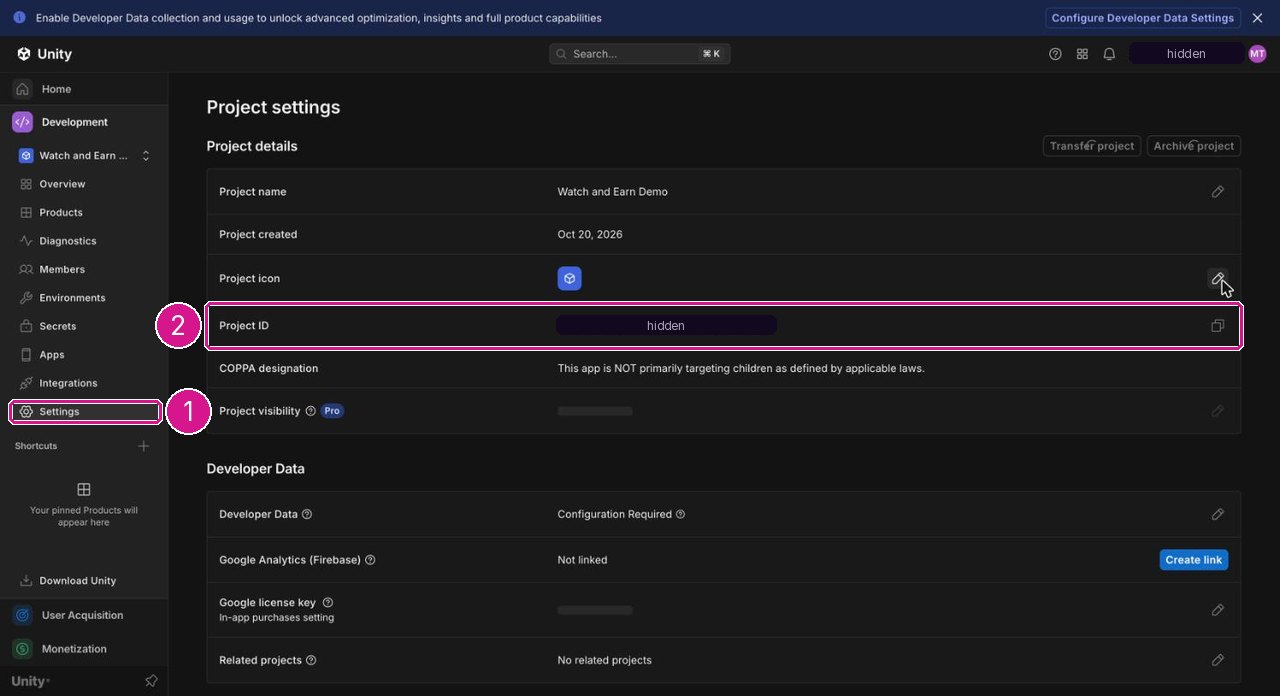Click the 'Oct 20, 2026' created date

click(590, 235)
